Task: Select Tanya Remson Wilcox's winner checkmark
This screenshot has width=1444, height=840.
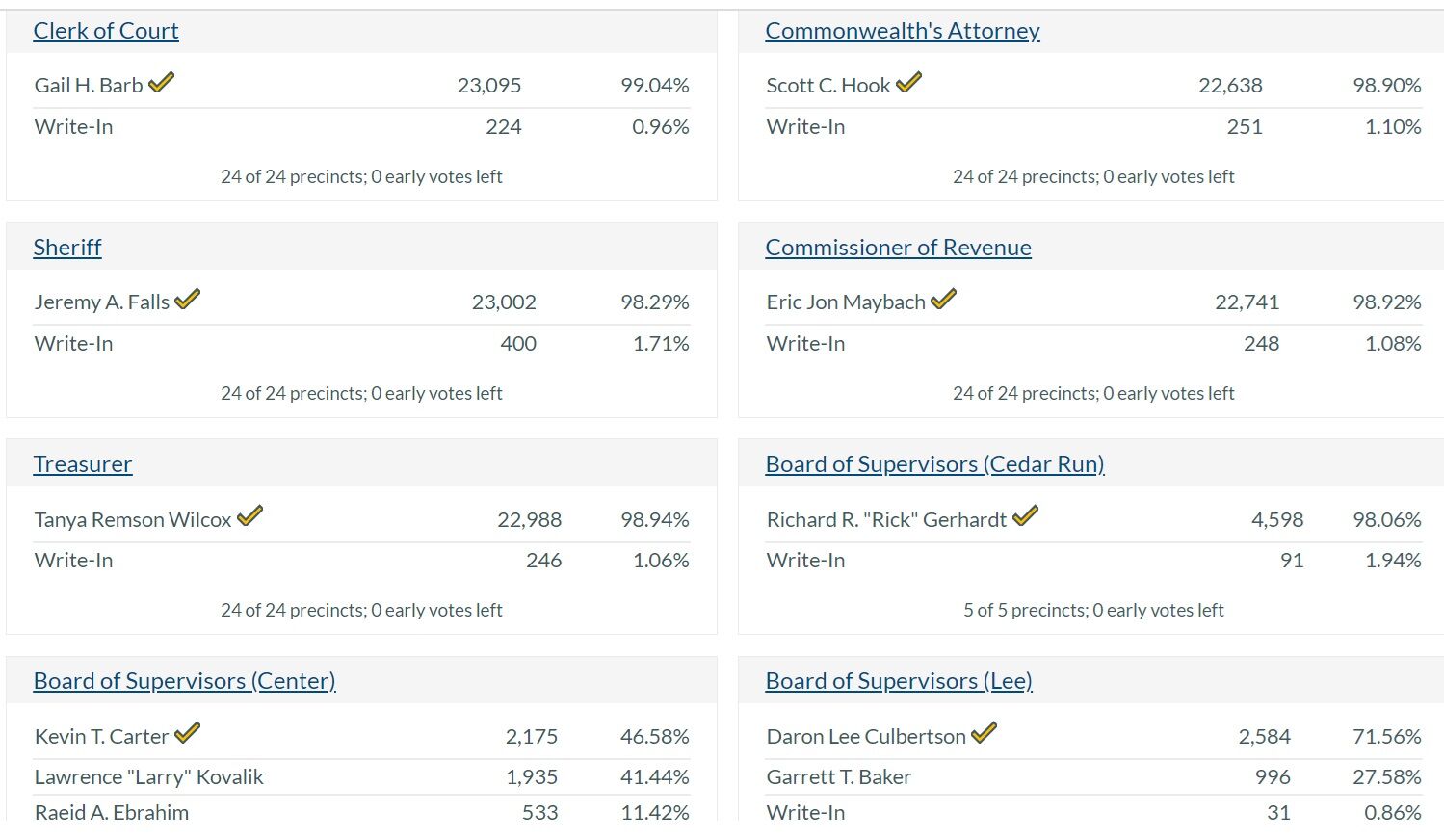Action: pyautogui.click(x=249, y=516)
